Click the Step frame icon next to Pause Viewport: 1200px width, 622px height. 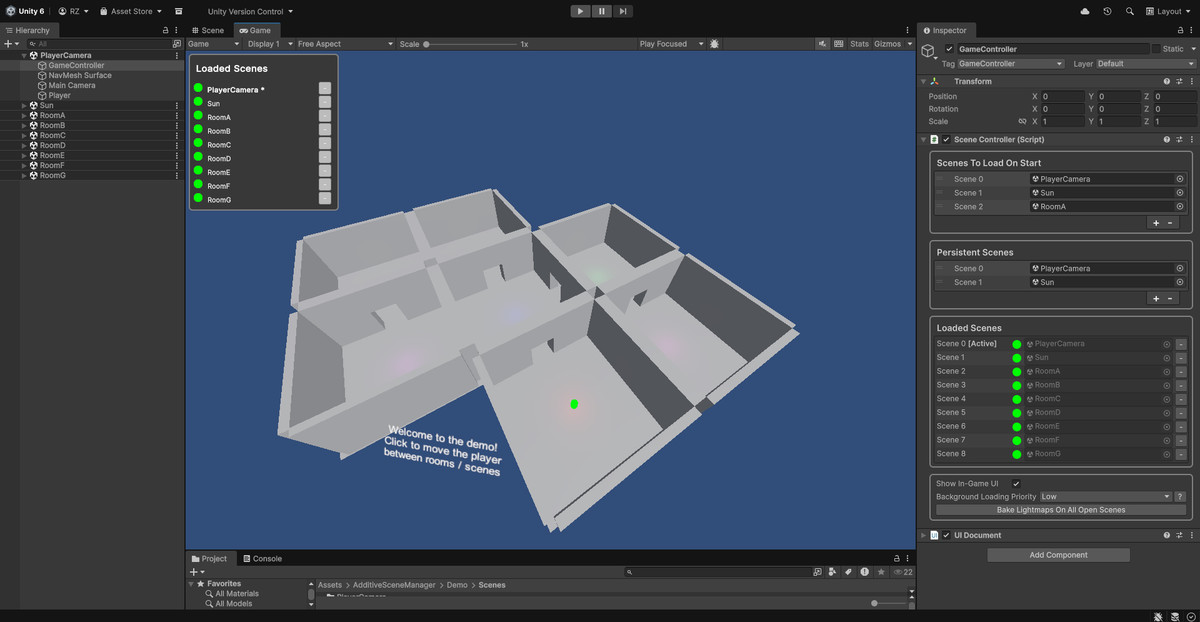click(624, 11)
